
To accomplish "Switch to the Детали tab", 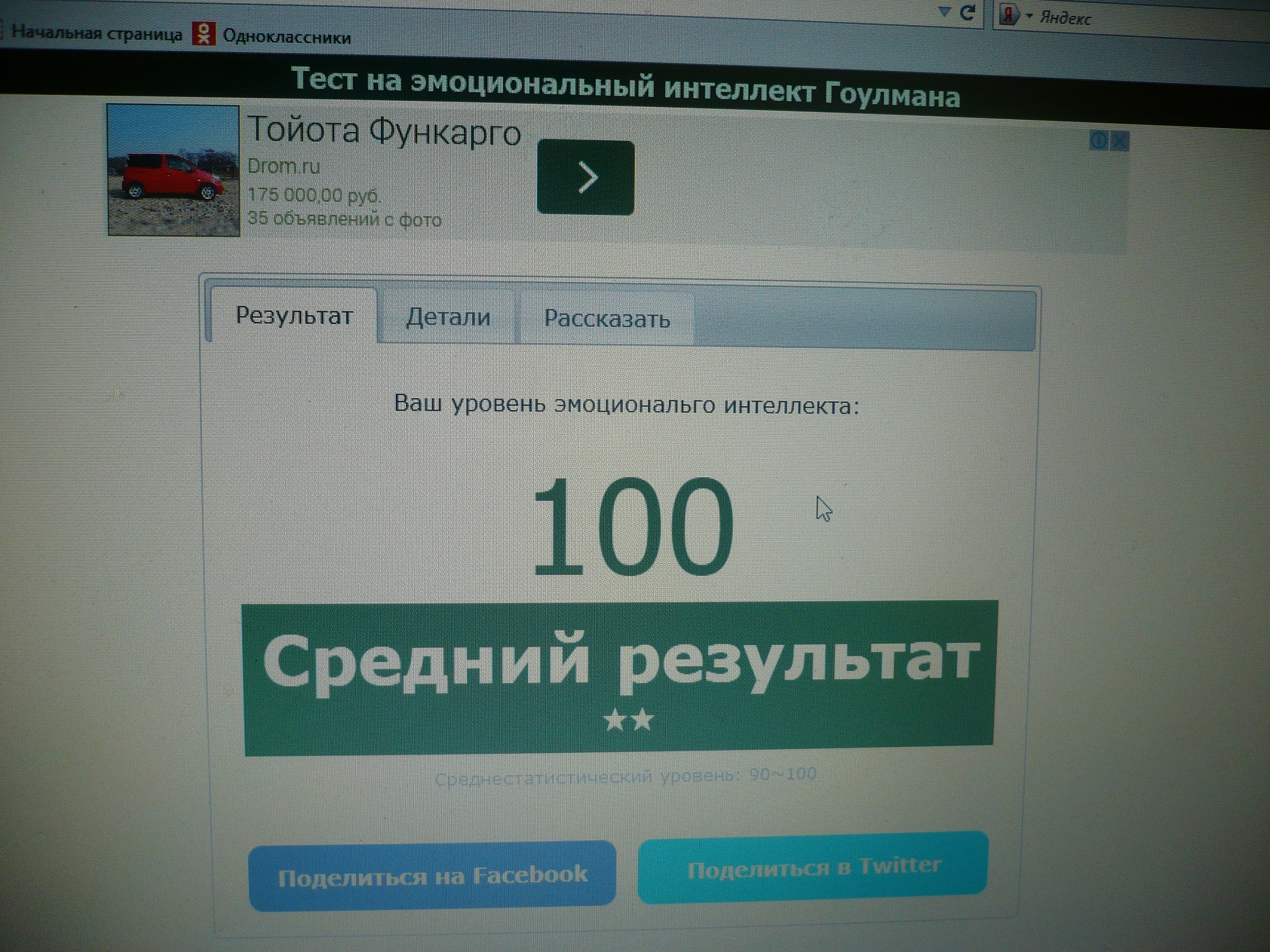I will pos(448,317).
